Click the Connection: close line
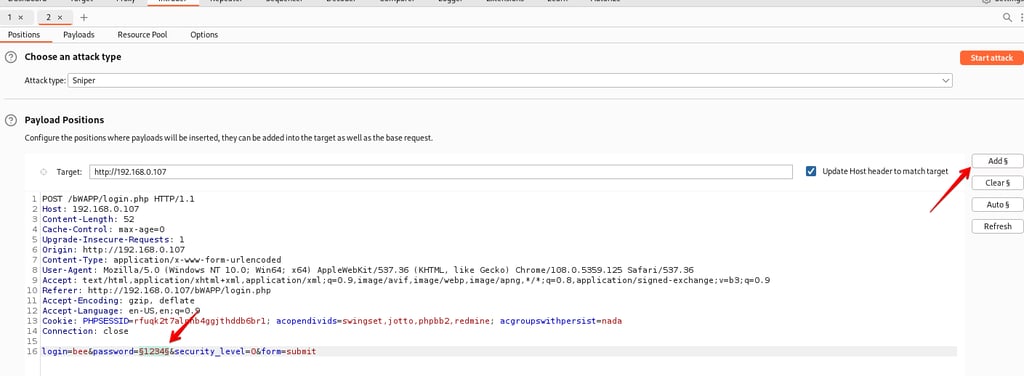 click(85, 331)
